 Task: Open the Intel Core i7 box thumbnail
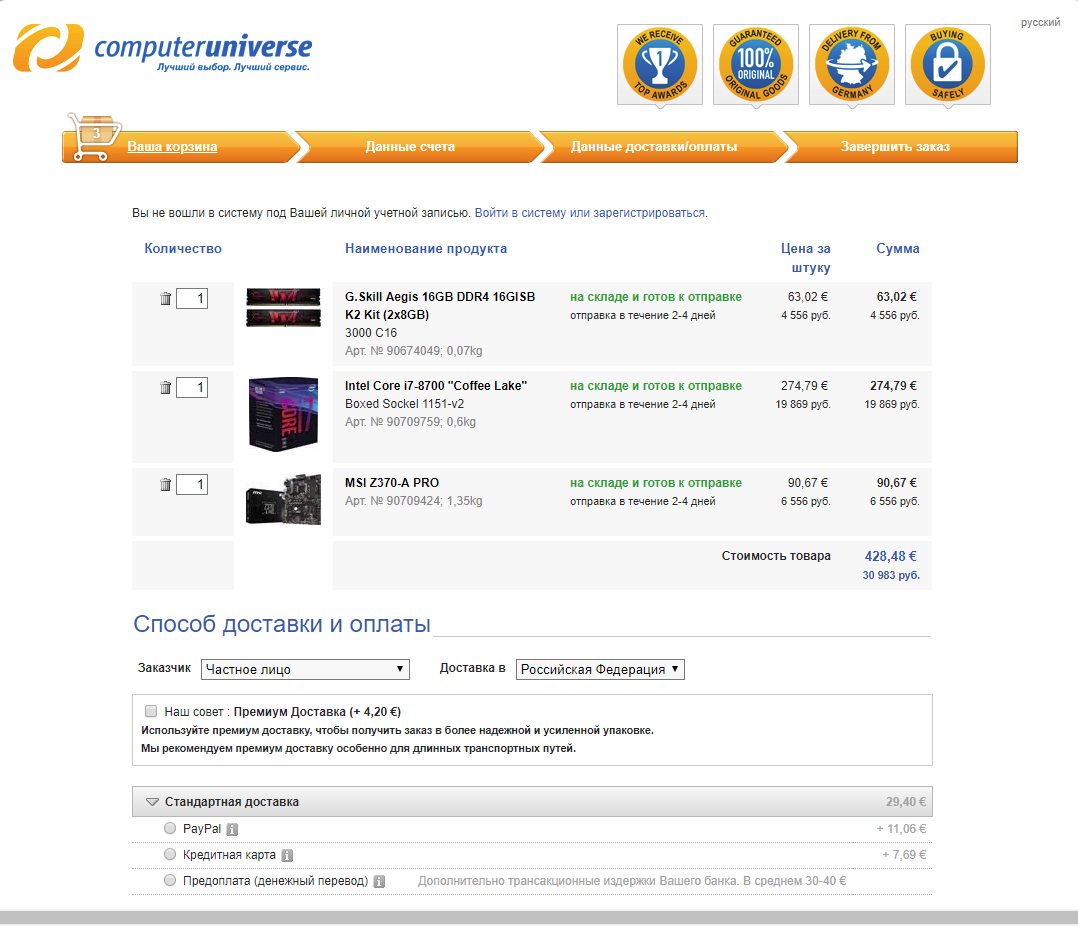[x=283, y=414]
